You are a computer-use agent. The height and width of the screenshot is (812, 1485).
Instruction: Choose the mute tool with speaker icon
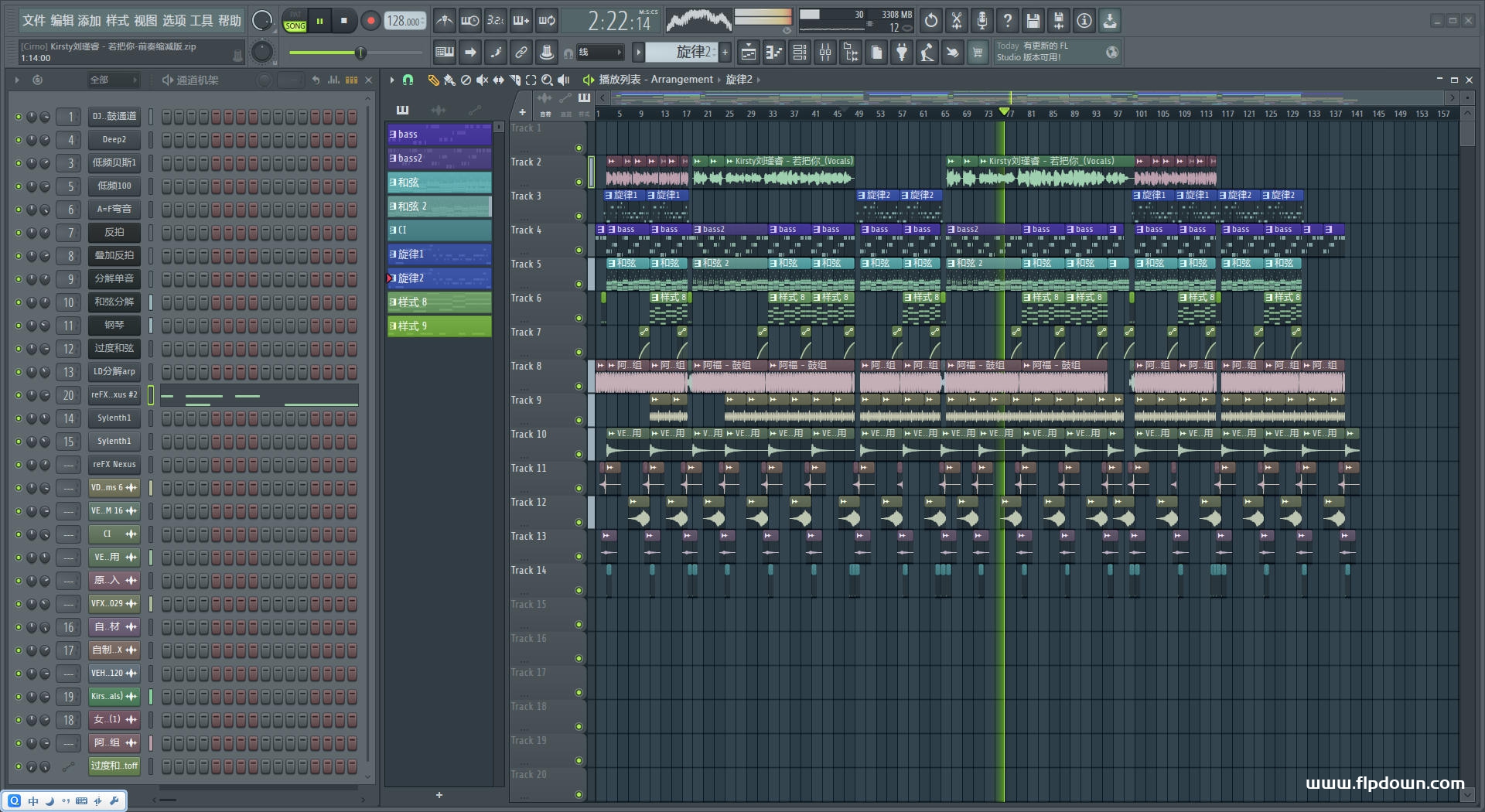[482, 80]
